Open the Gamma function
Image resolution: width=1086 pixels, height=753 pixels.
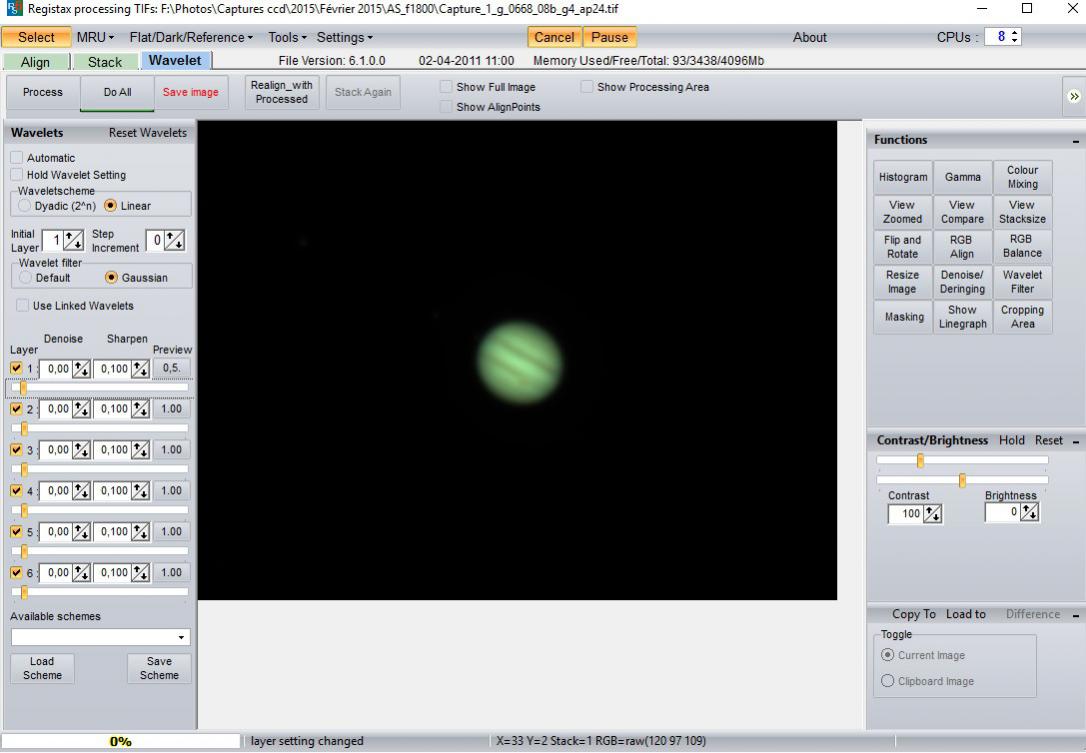tap(963, 177)
